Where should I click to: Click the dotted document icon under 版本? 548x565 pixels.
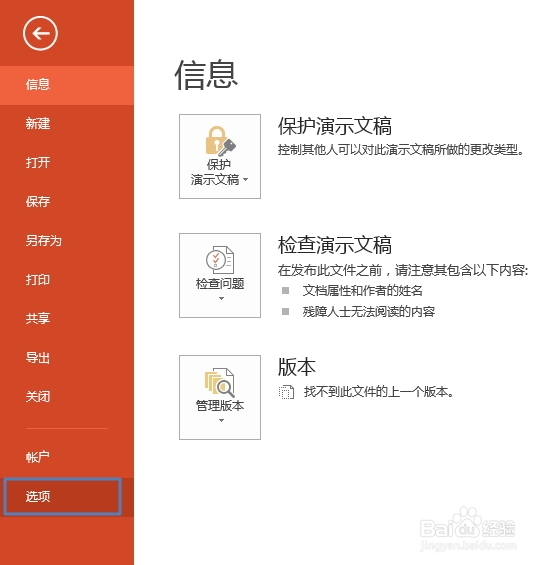tap(286, 392)
